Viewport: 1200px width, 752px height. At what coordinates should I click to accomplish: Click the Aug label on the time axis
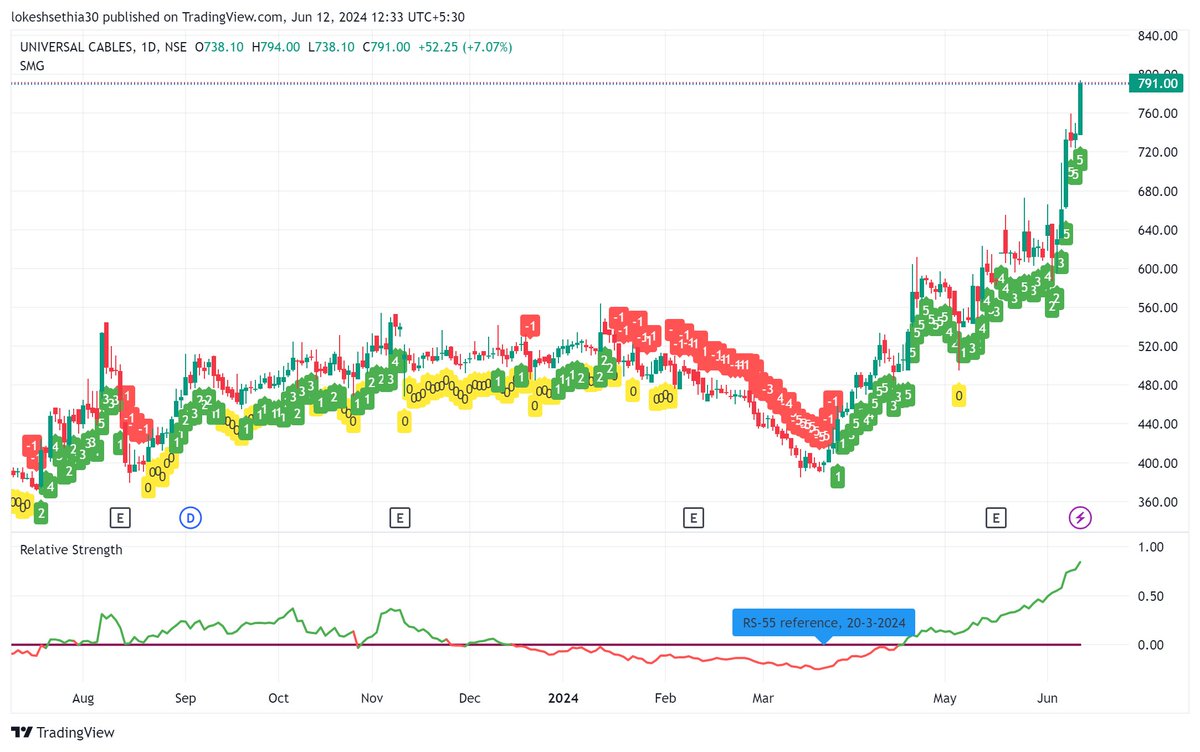tap(83, 697)
